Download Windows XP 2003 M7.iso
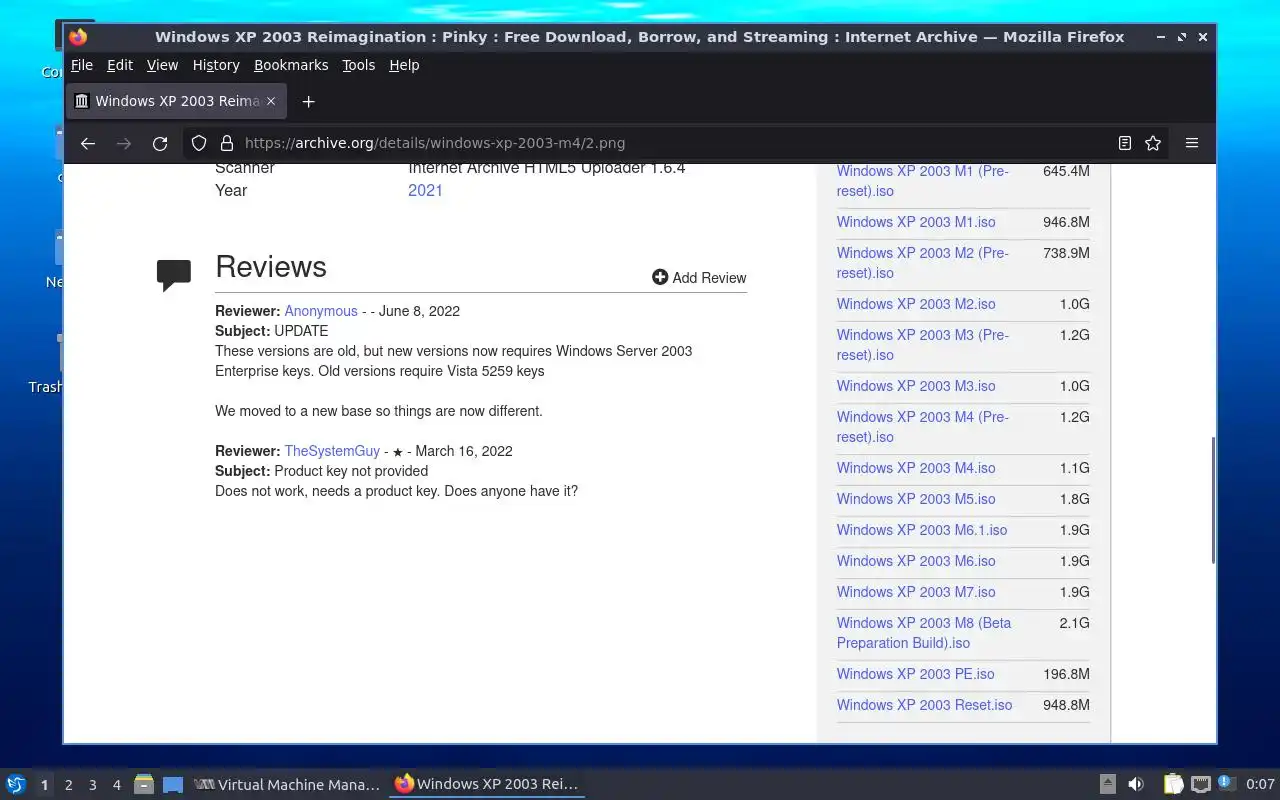 coord(916,592)
